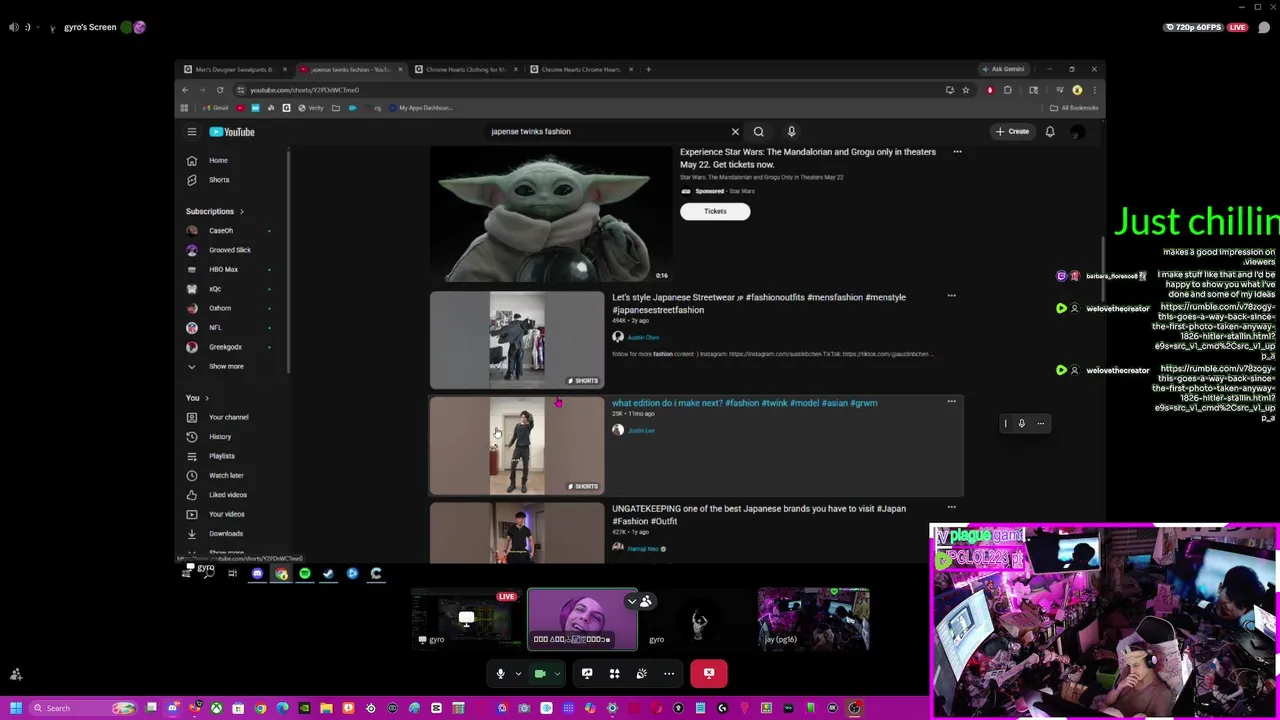Open Discord call more options ellipsis
Screen dimensions: 1280x720
pyautogui.click(x=669, y=673)
